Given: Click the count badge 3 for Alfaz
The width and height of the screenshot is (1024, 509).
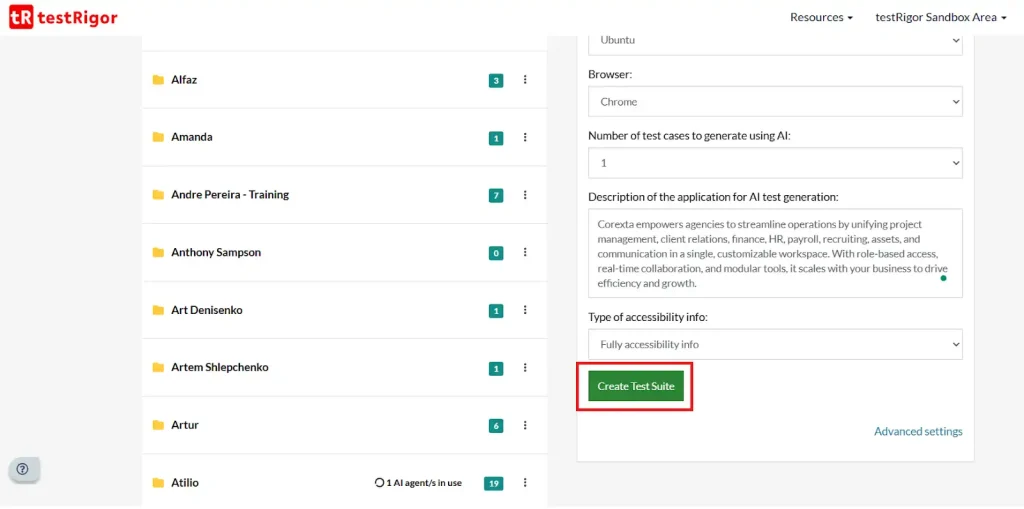Looking at the screenshot, I should [x=496, y=81].
